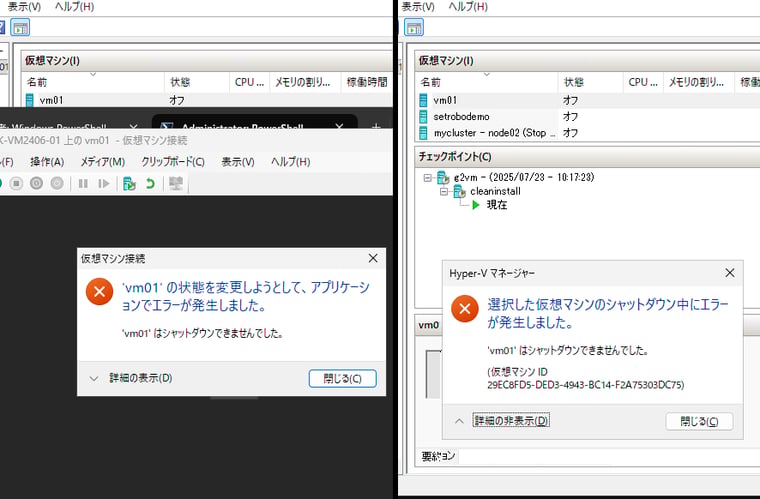Click the sort chevron above 名前 in right list
Image resolution: width=760 pixels, height=499 pixels.
[487, 75]
